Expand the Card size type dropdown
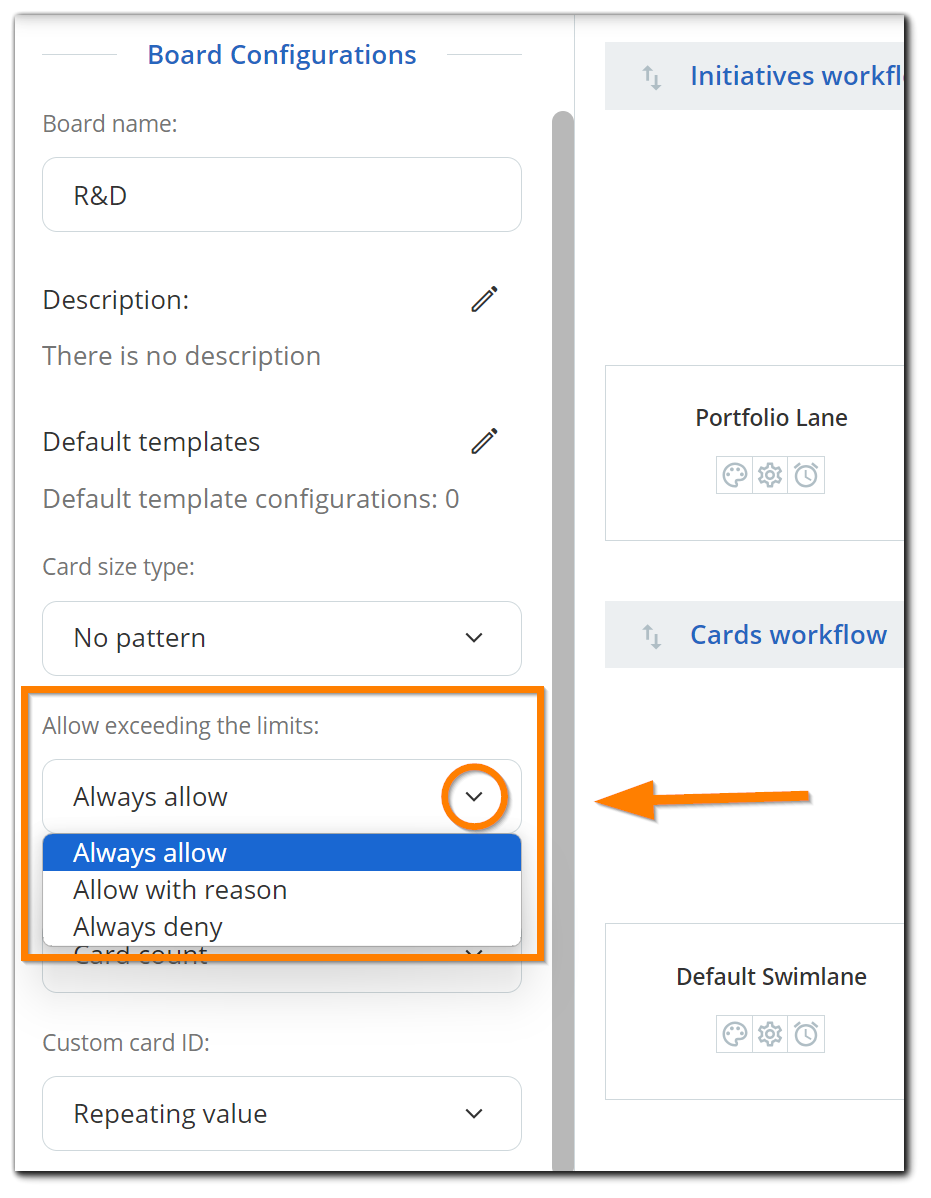The image size is (931, 1198). tap(282, 638)
